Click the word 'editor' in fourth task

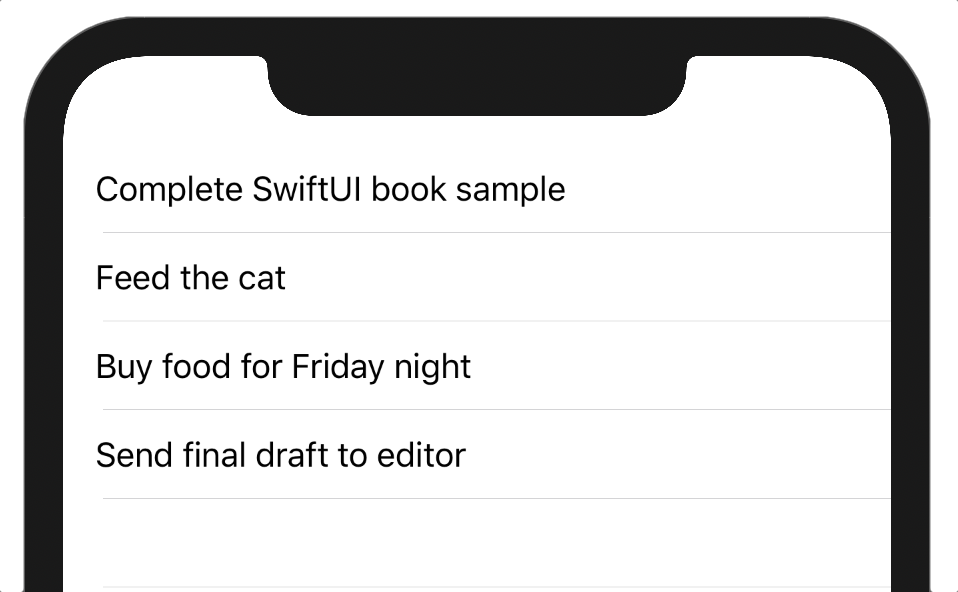point(421,456)
